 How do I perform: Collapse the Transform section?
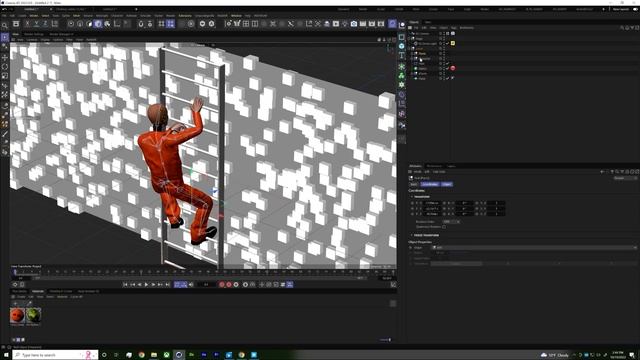click(x=411, y=197)
